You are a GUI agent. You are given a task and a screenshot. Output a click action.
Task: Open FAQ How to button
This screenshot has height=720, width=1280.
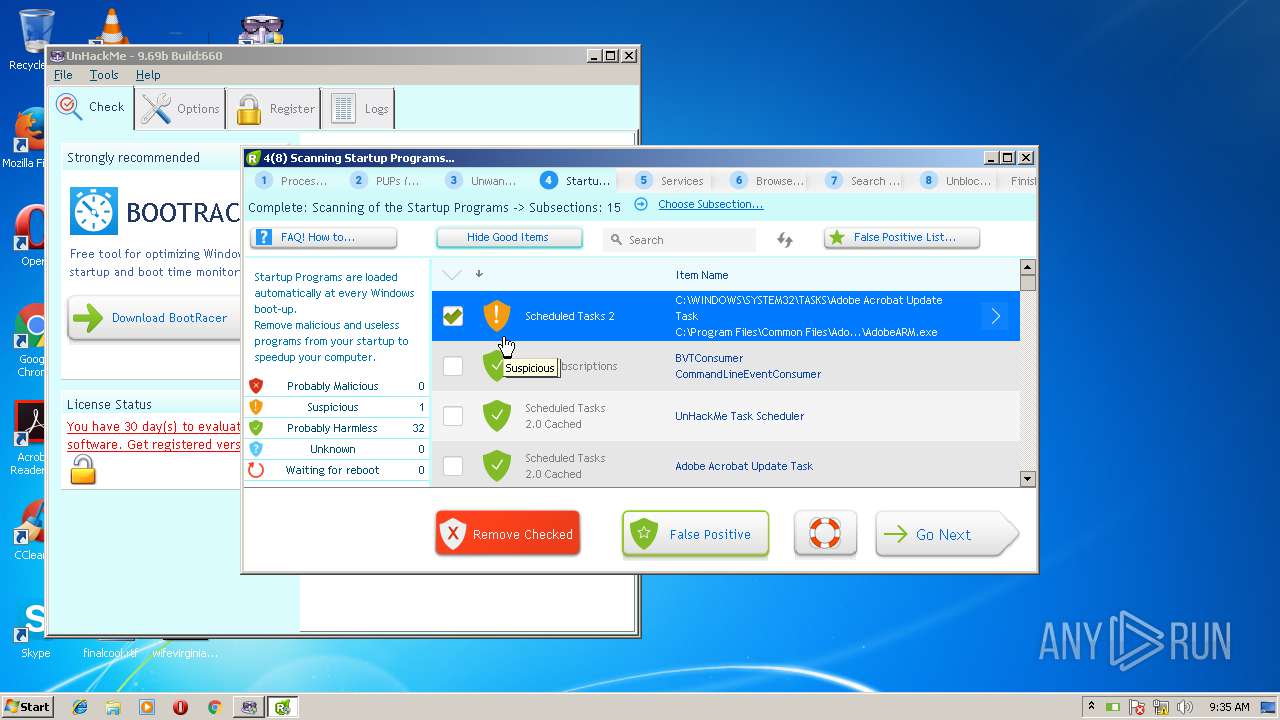tap(323, 237)
